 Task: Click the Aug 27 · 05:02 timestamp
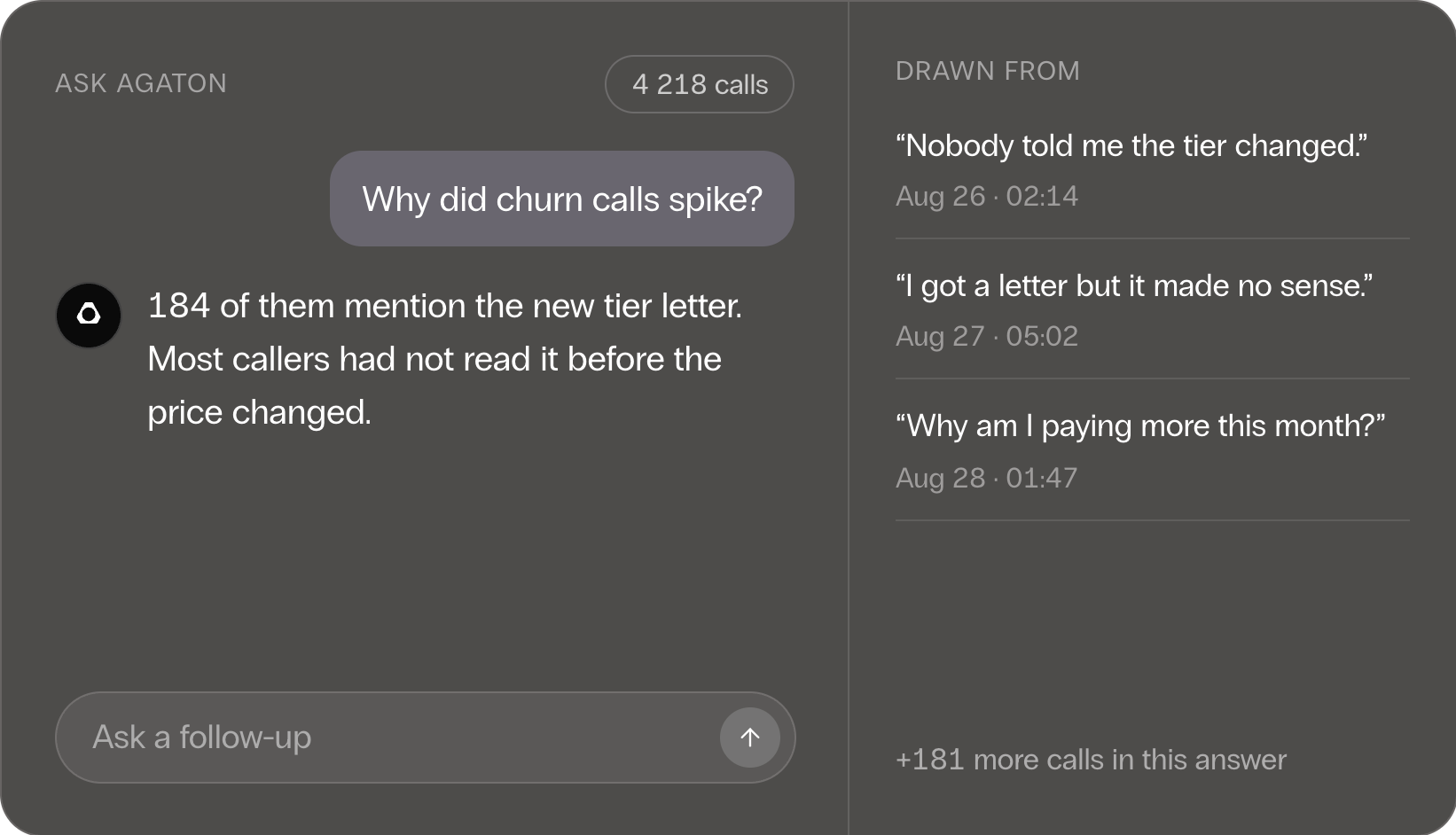tap(987, 336)
